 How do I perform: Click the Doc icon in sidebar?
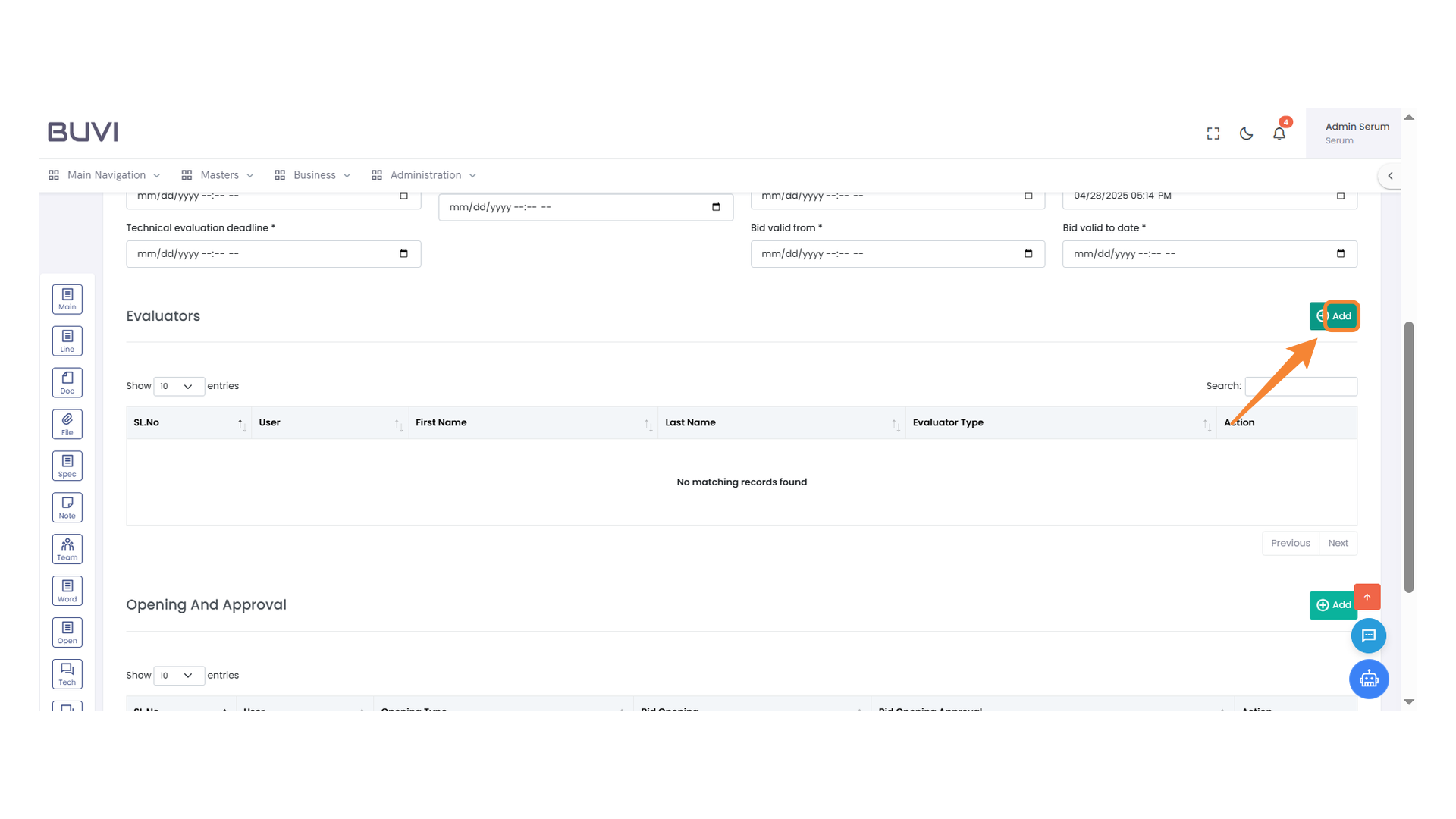(x=67, y=382)
